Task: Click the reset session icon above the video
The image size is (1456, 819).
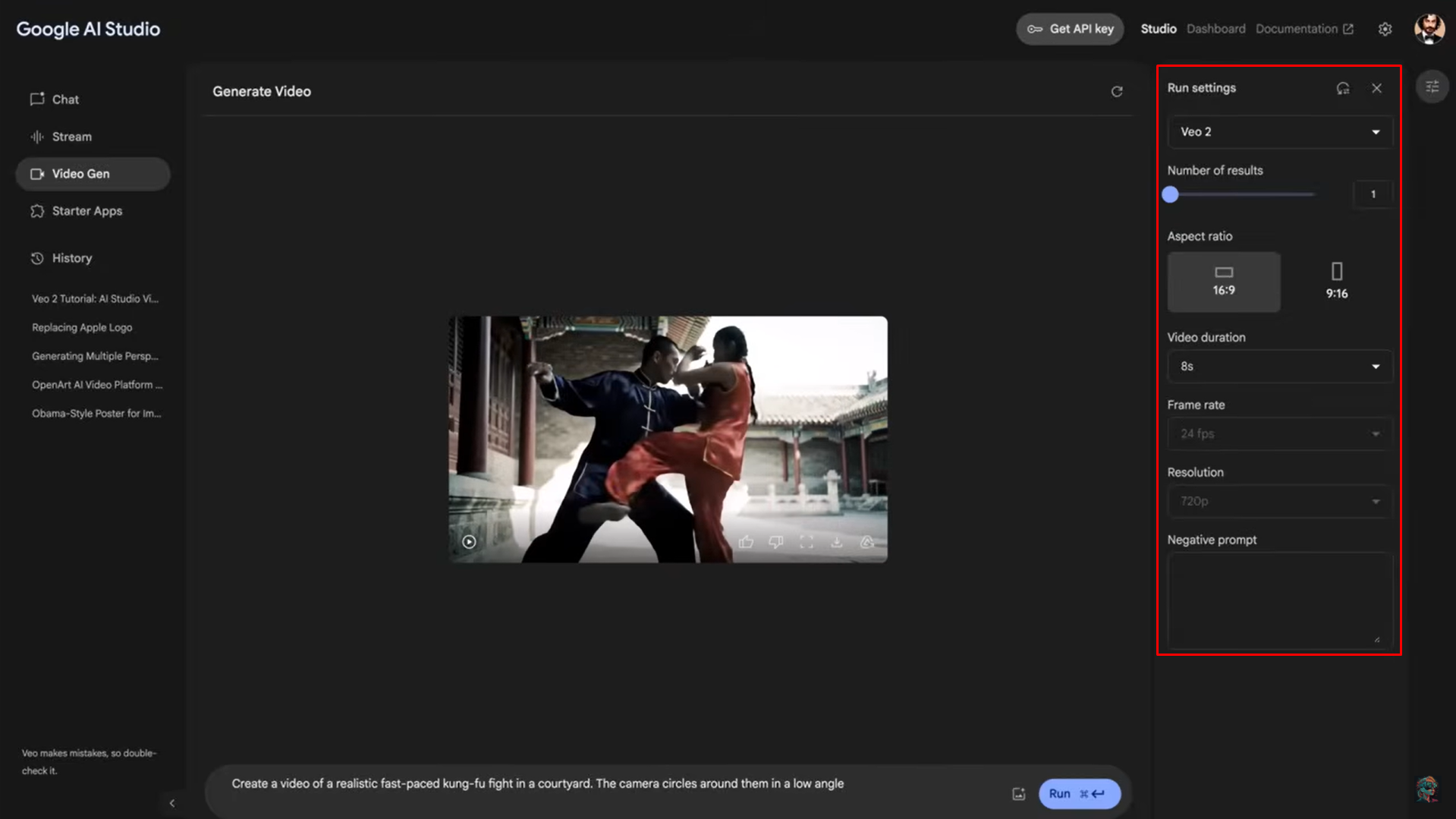Action: (x=1117, y=91)
